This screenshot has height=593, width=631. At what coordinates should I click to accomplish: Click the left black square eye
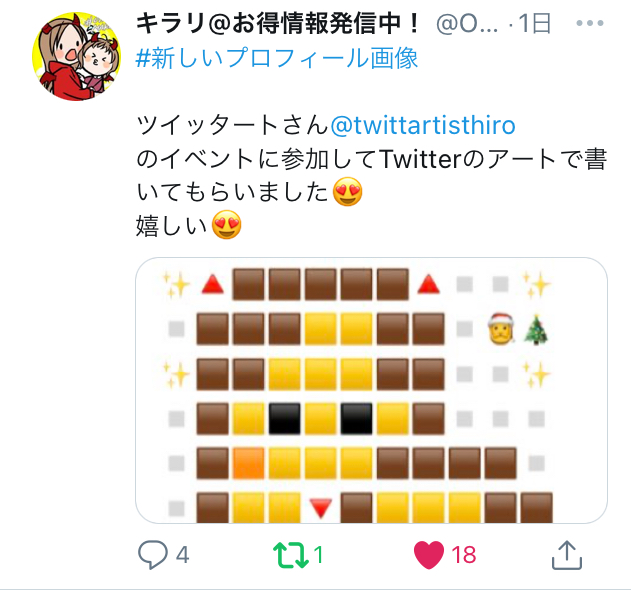(285, 419)
